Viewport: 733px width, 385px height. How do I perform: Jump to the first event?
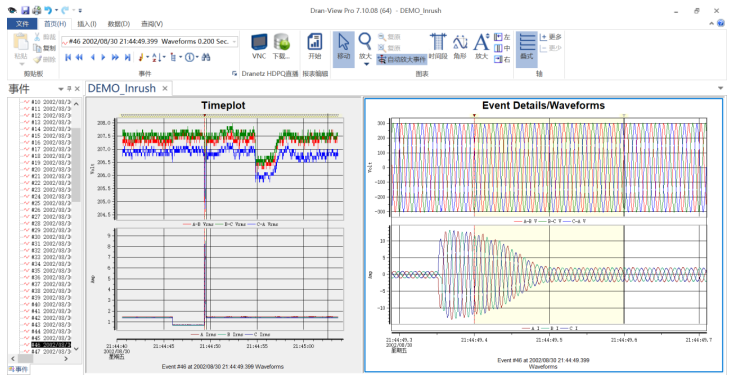(x=68, y=57)
